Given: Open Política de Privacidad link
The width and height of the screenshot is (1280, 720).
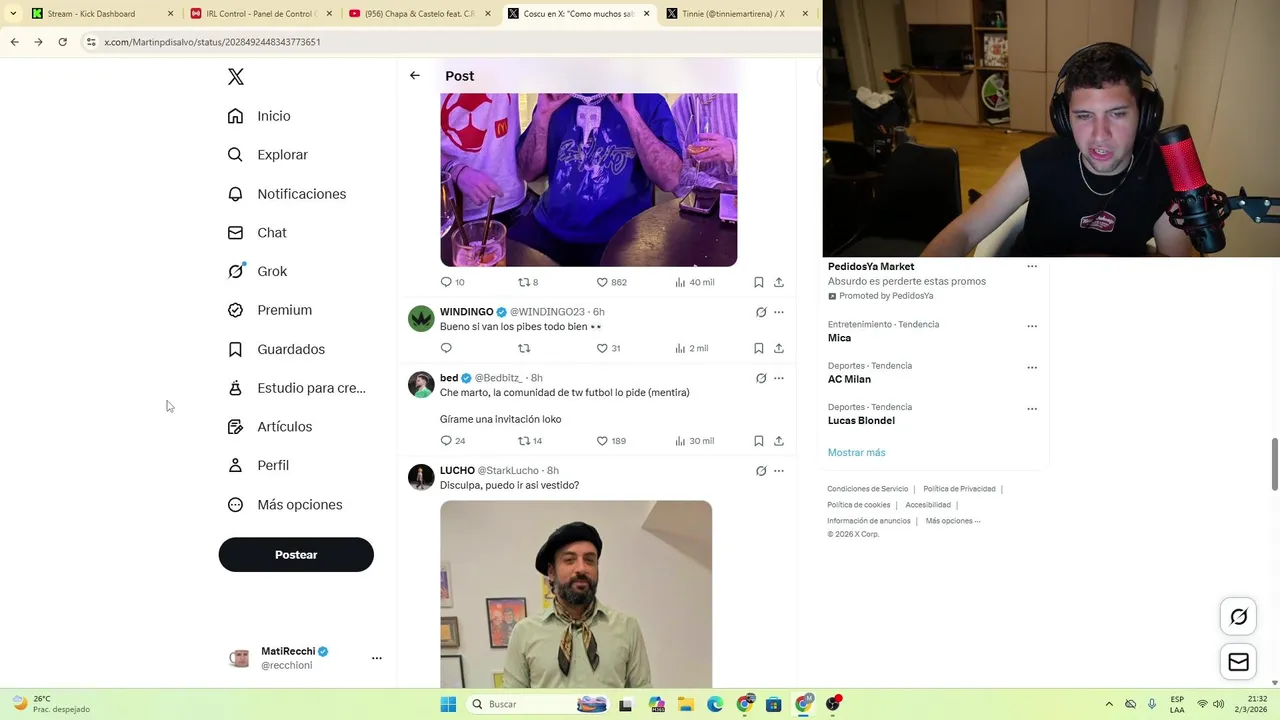Looking at the screenshot, I should coord(959,489).
